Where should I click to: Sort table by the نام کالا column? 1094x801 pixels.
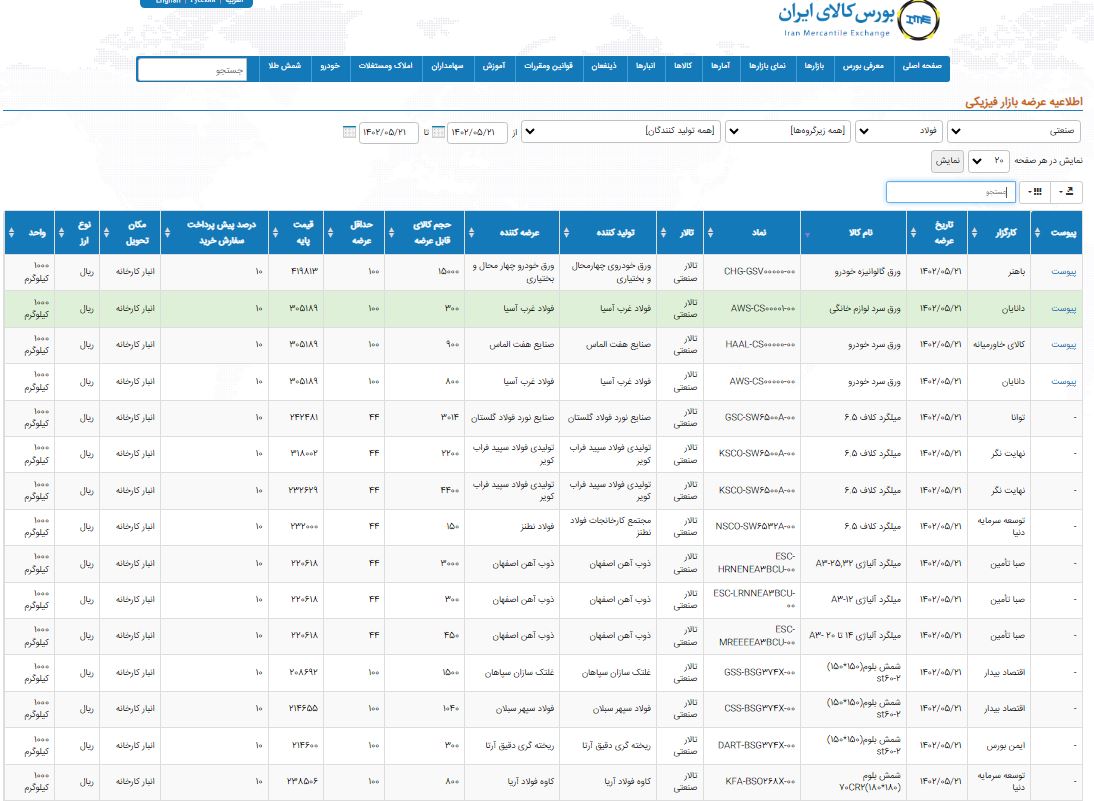854,232
